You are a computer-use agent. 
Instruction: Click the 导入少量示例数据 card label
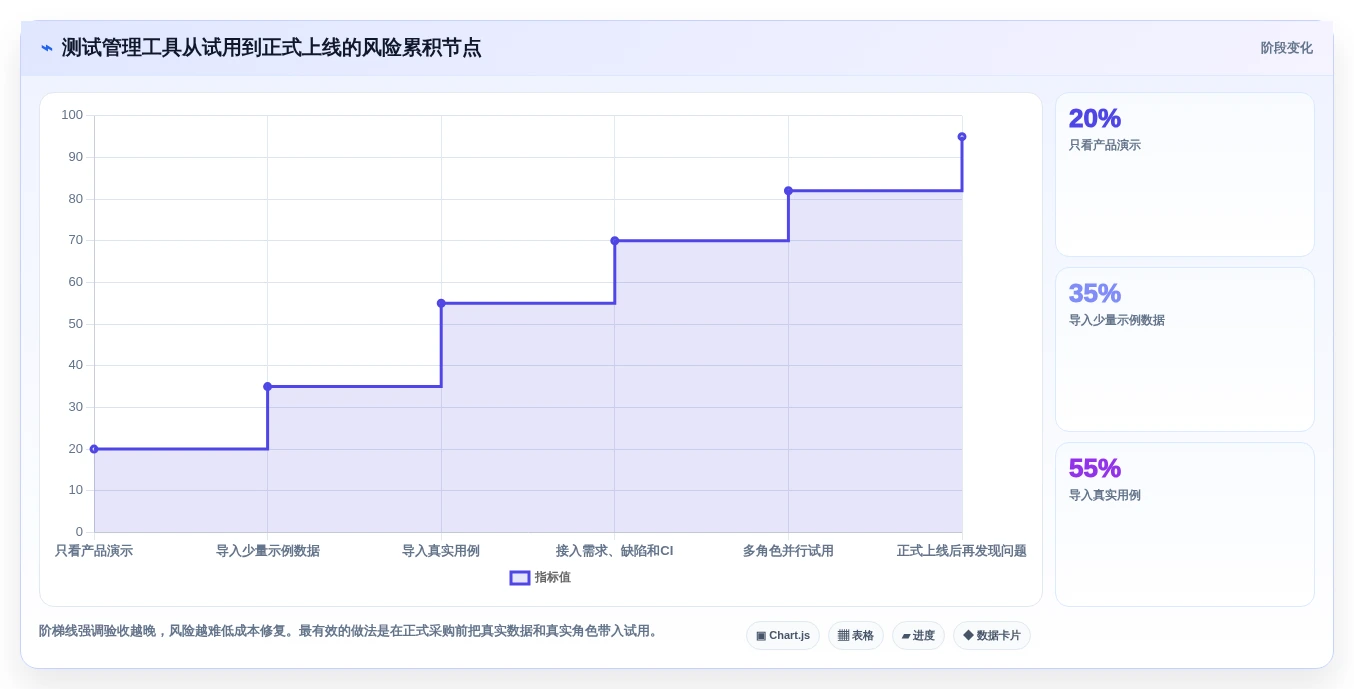1117,320
